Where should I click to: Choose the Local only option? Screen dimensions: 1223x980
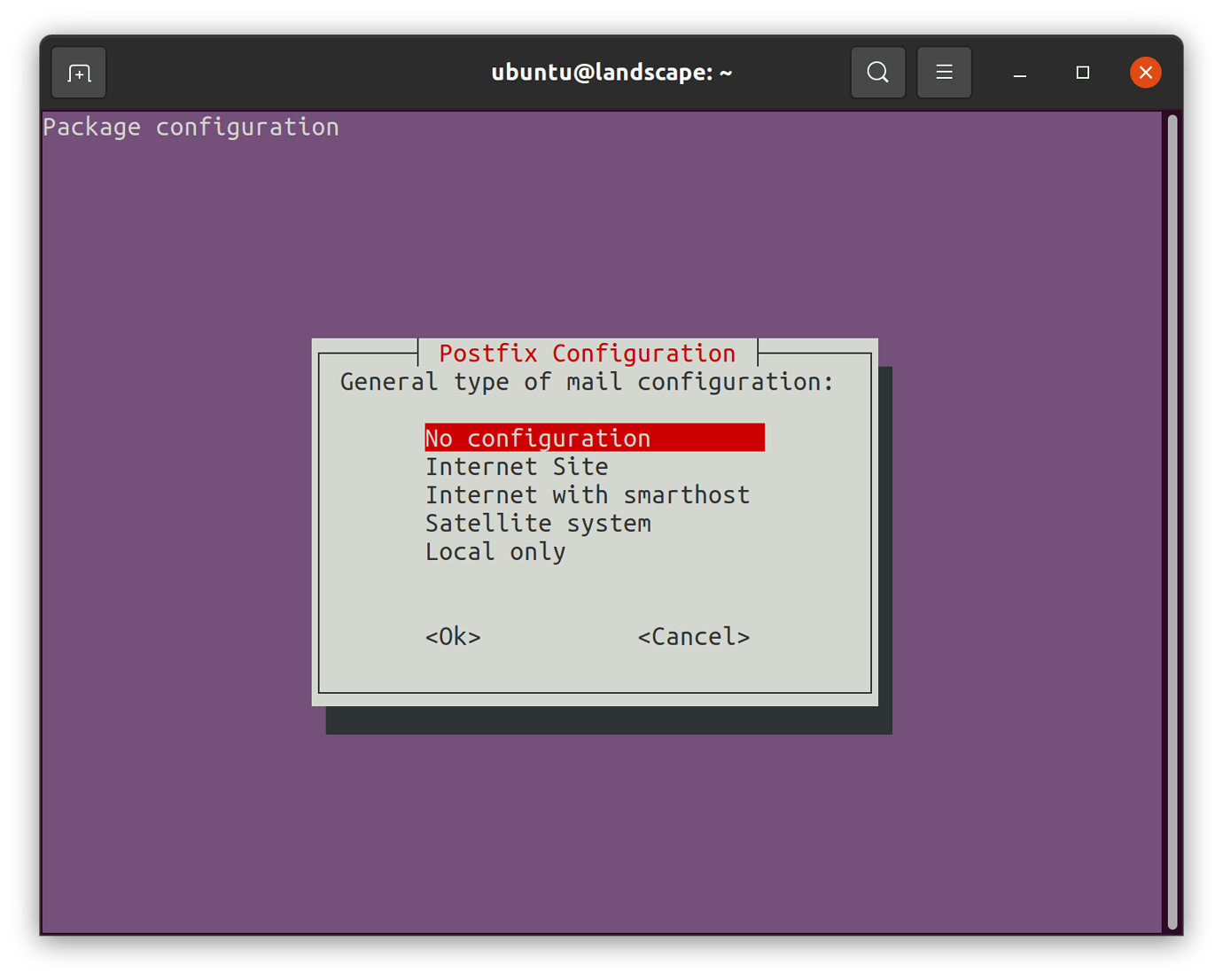[x=495, y=552]
